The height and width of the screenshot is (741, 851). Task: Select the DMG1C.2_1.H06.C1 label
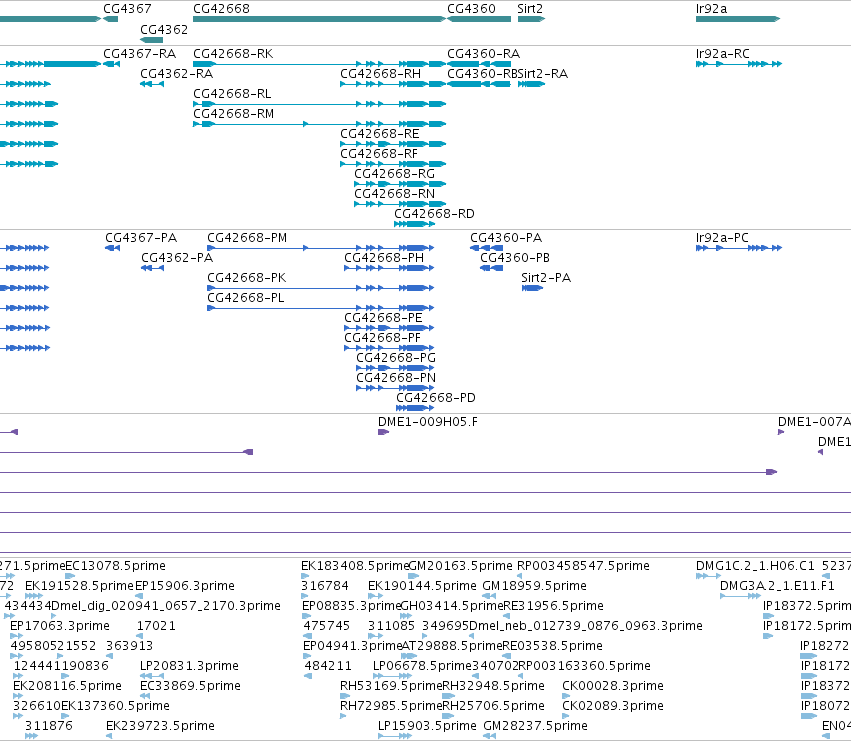pos(755,566)
